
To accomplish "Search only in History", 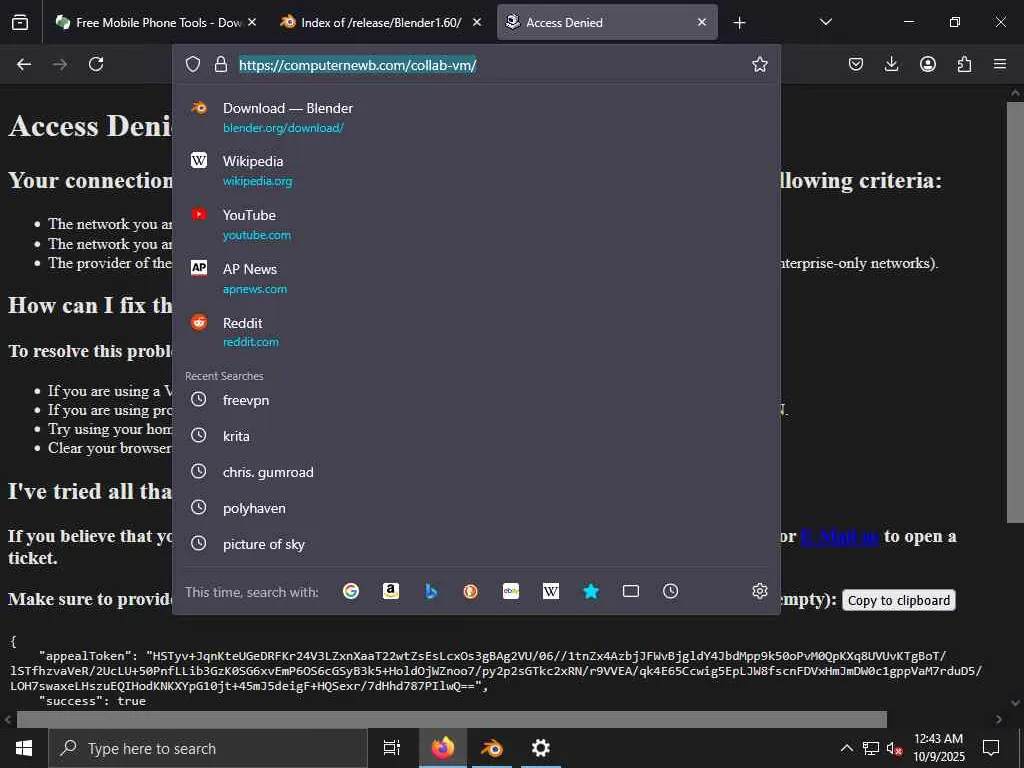I will (x=671, y=592).
